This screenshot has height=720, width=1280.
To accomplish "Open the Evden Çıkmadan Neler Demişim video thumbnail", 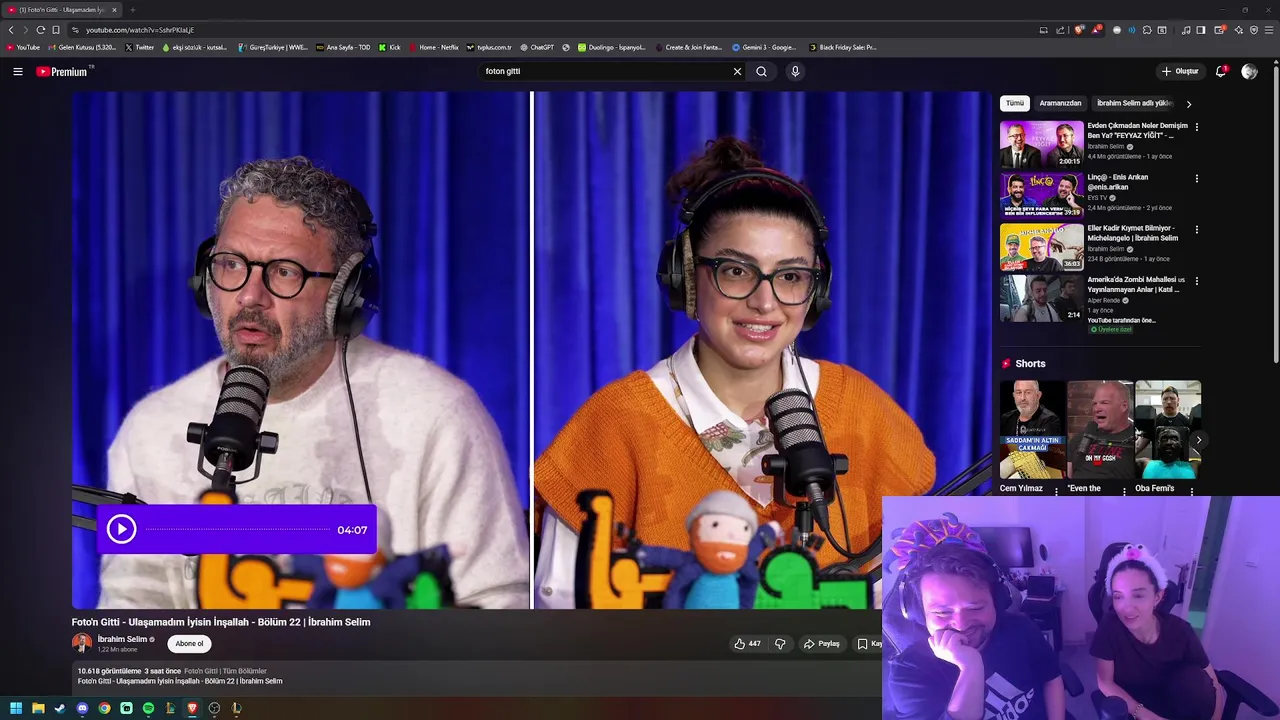I will click(1042, 144).
